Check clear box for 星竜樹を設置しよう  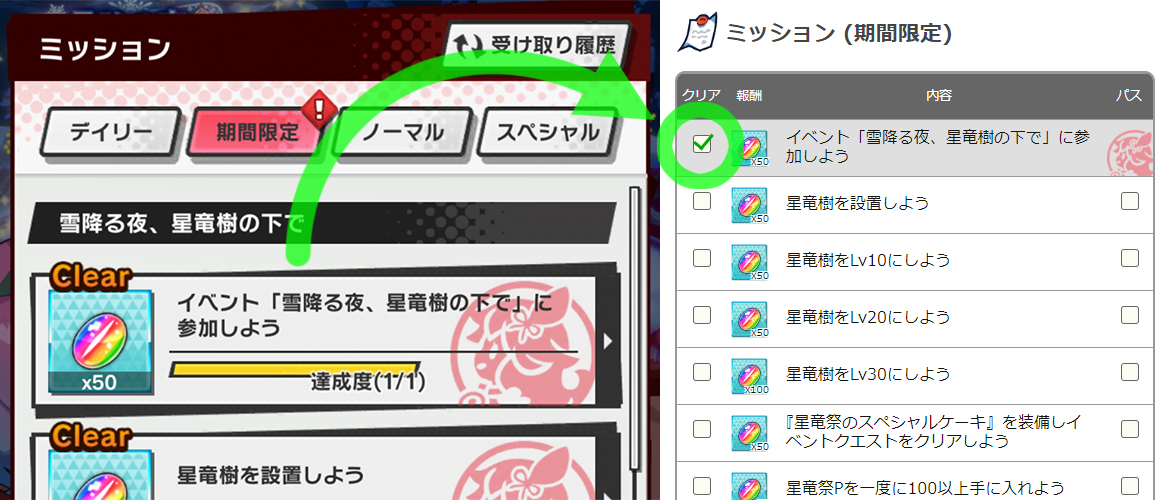(701, 201)
